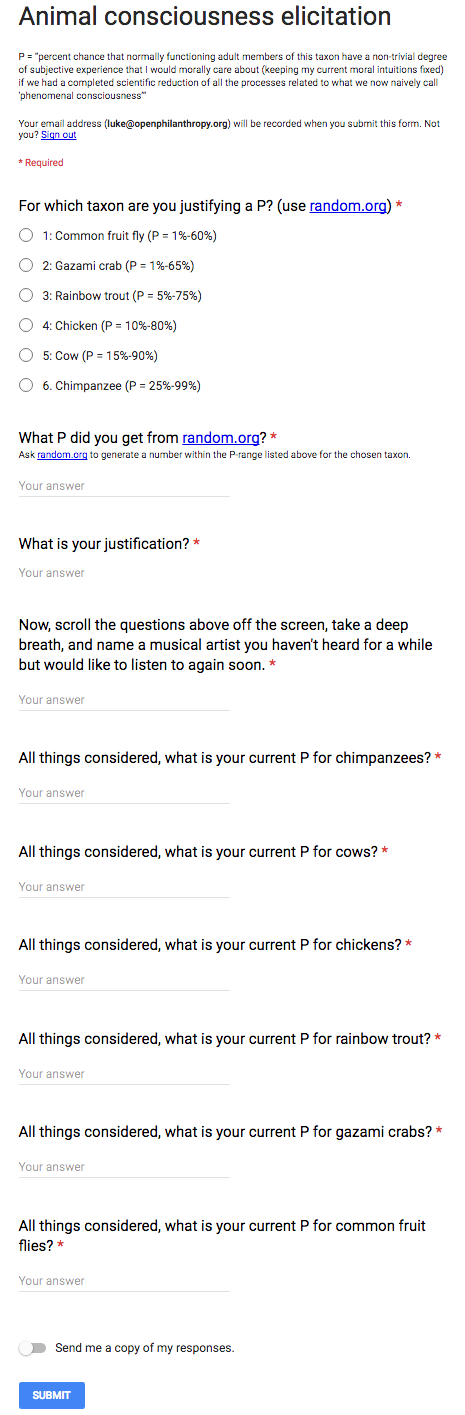
Task: Focus the rainbow trout P answer field
Action: (124, 1074)
